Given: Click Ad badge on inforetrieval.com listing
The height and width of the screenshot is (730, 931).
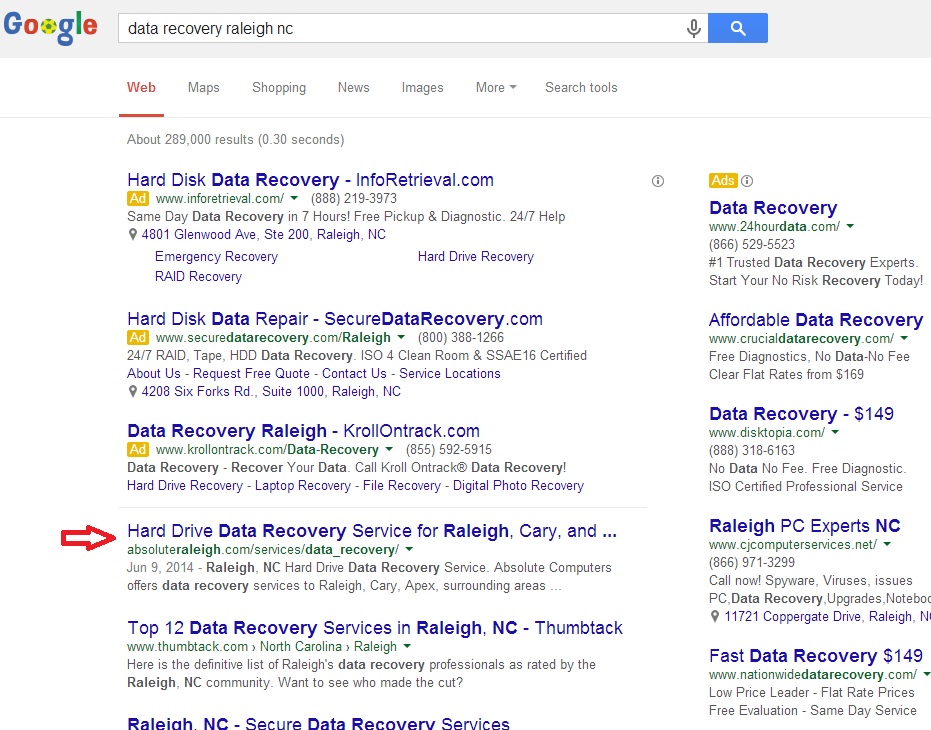Looking at the screenshot, I should coord(138,198).
